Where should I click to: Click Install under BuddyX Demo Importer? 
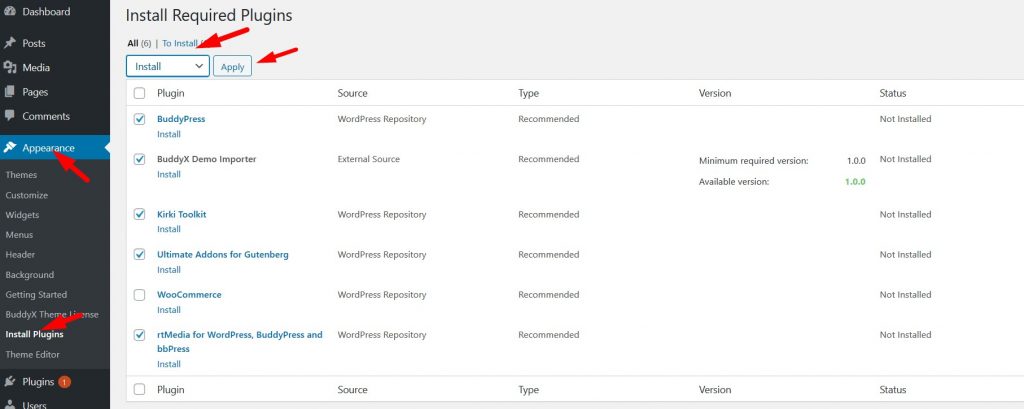click(168, 174)
